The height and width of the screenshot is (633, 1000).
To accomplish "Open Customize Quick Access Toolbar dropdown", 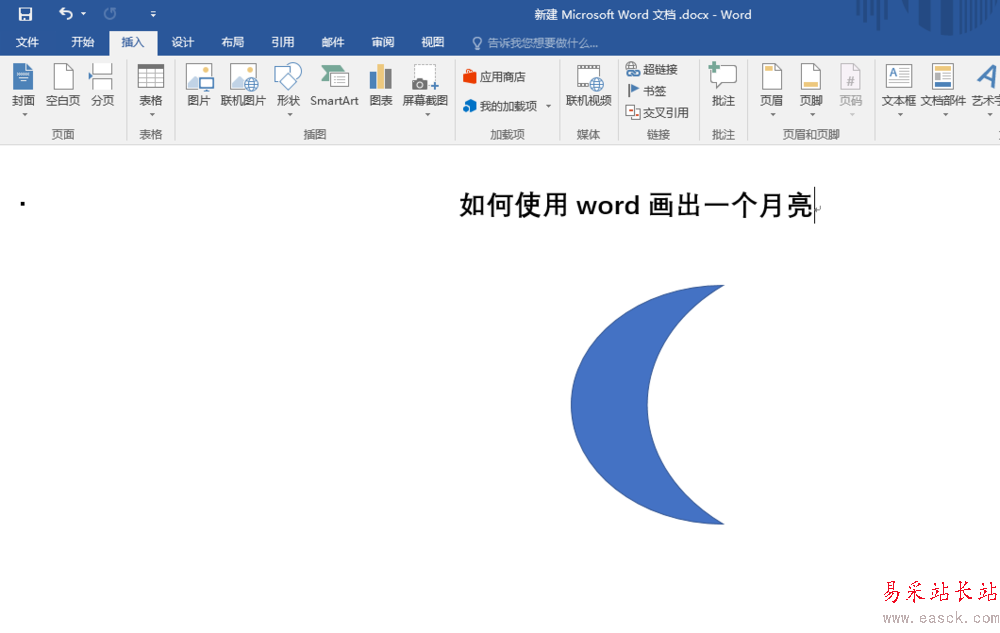I will click(153, 13).
